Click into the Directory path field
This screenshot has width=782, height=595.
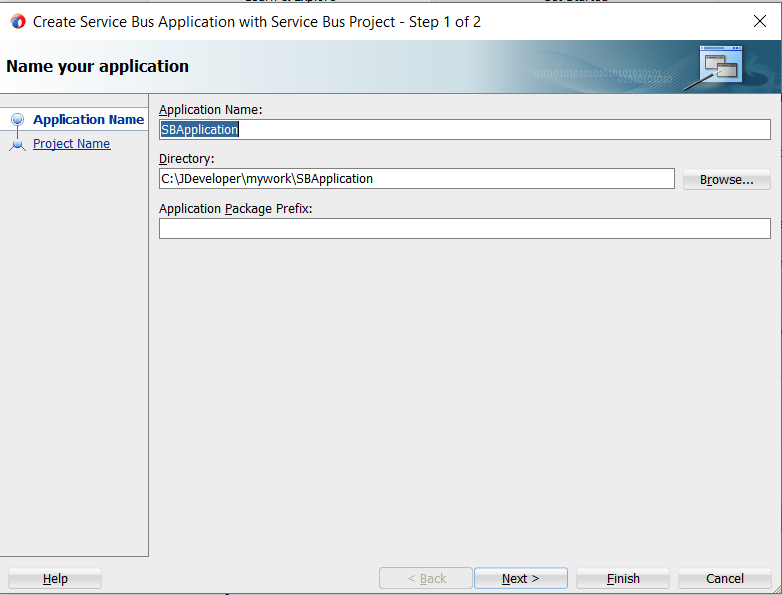[416, 179]
